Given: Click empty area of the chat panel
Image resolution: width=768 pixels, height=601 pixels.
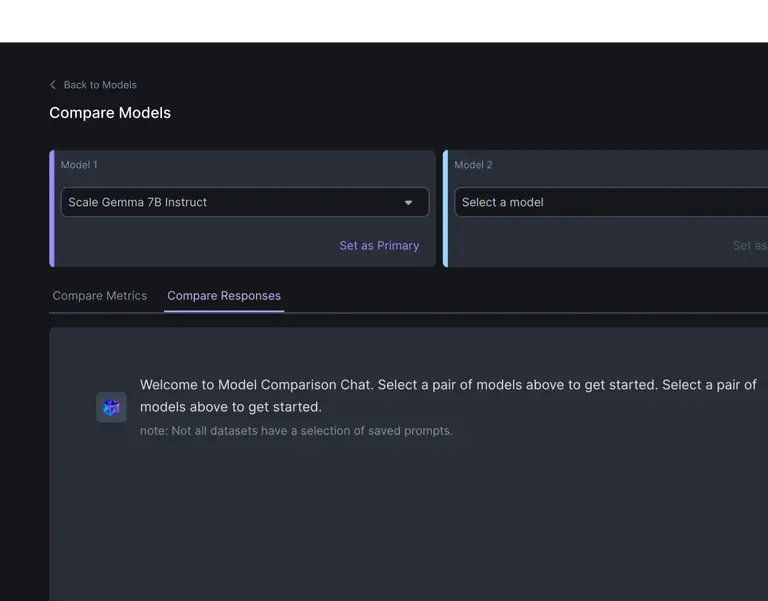Looking at the screenshot, I should tap(400, 530).
